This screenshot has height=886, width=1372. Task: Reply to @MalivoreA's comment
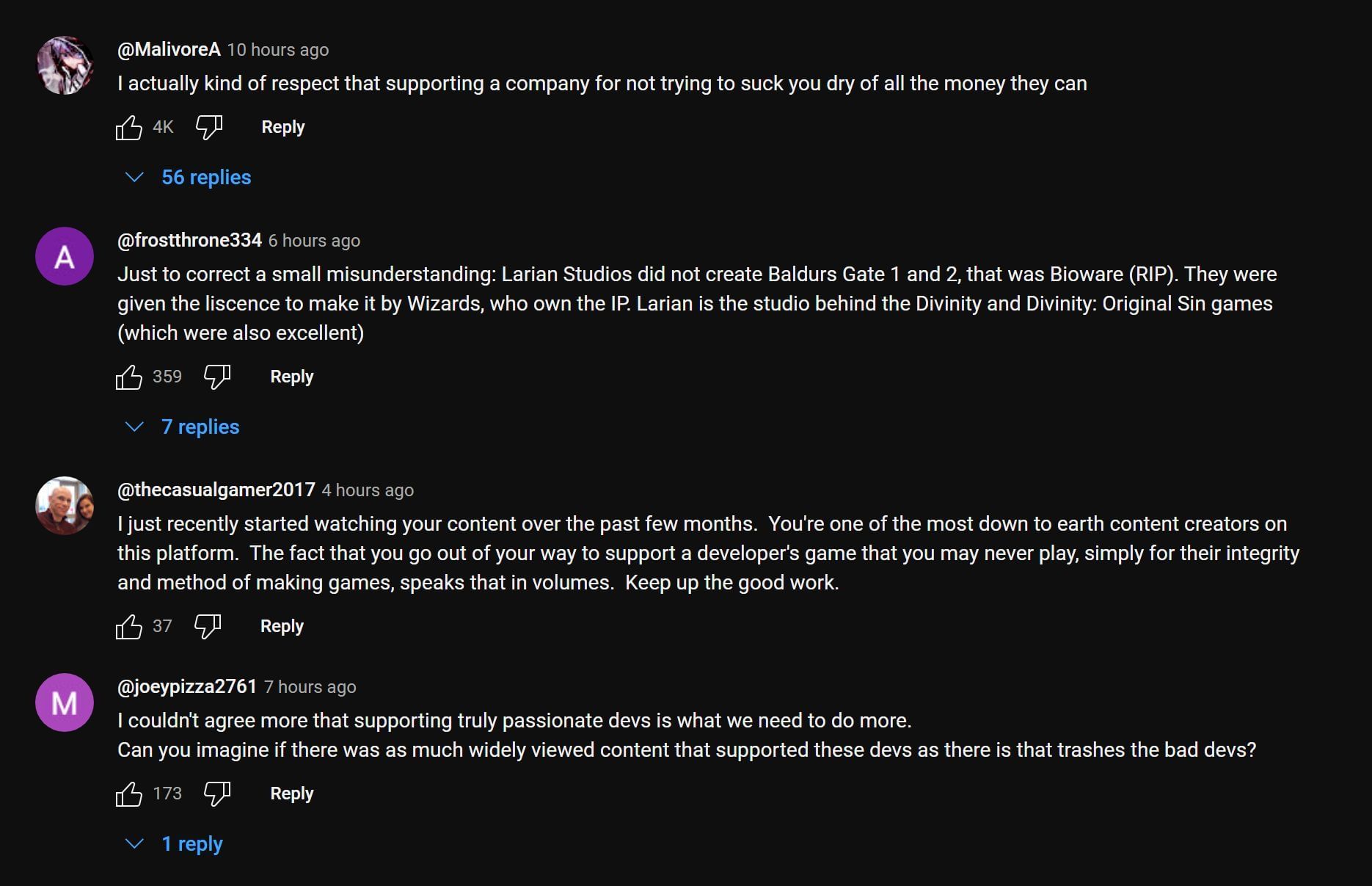click(283, 127)
